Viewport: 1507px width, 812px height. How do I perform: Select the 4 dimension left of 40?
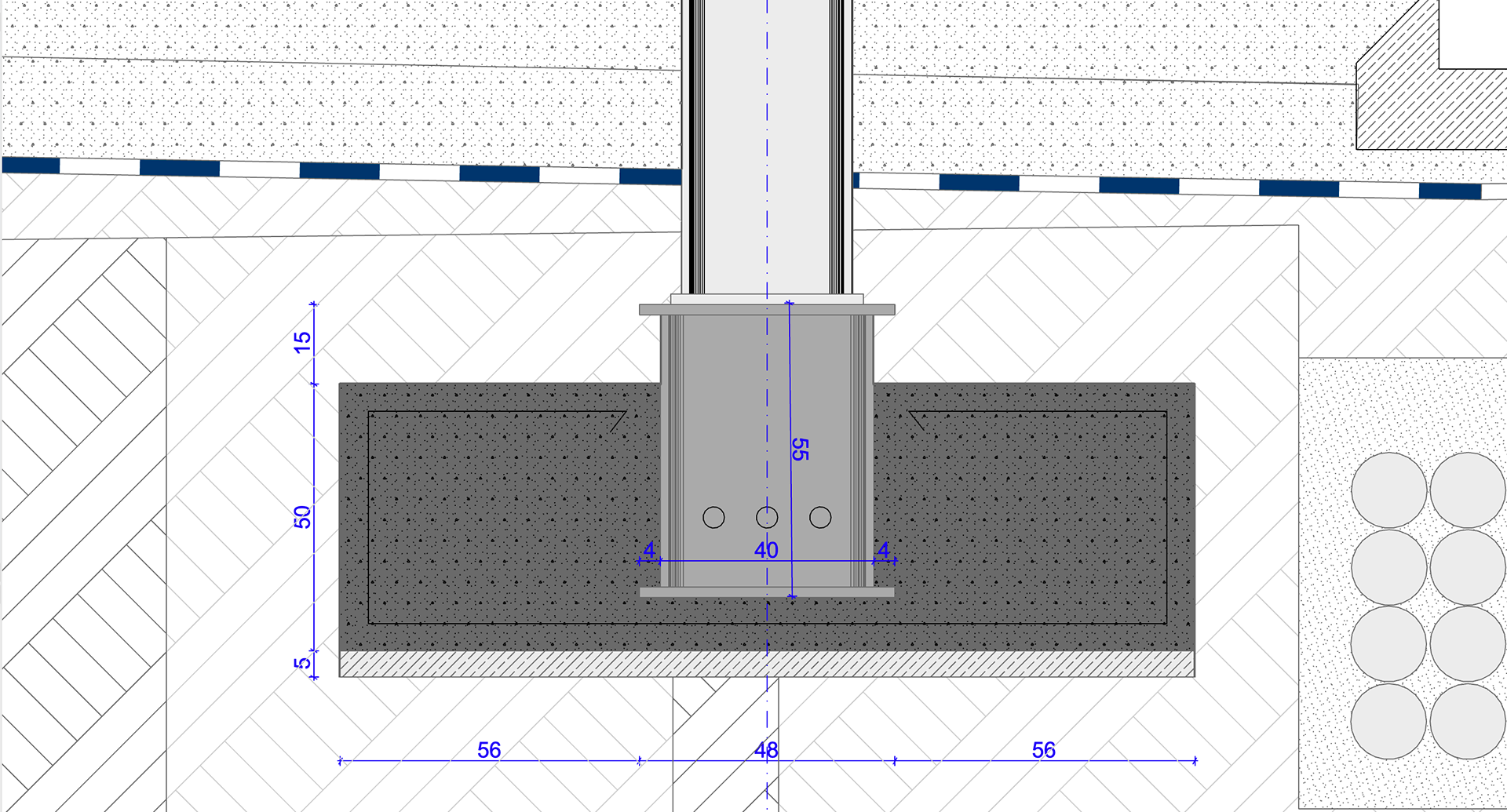click(649, 550)
